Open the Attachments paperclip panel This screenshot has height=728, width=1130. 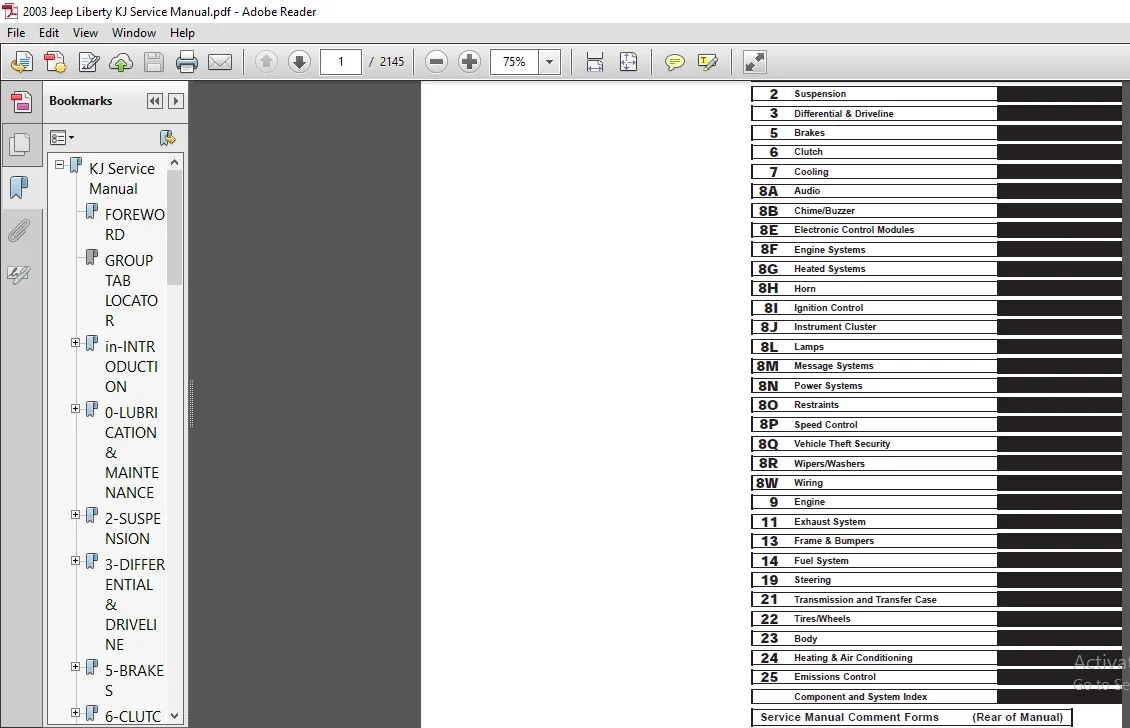(x=19, y=231)
